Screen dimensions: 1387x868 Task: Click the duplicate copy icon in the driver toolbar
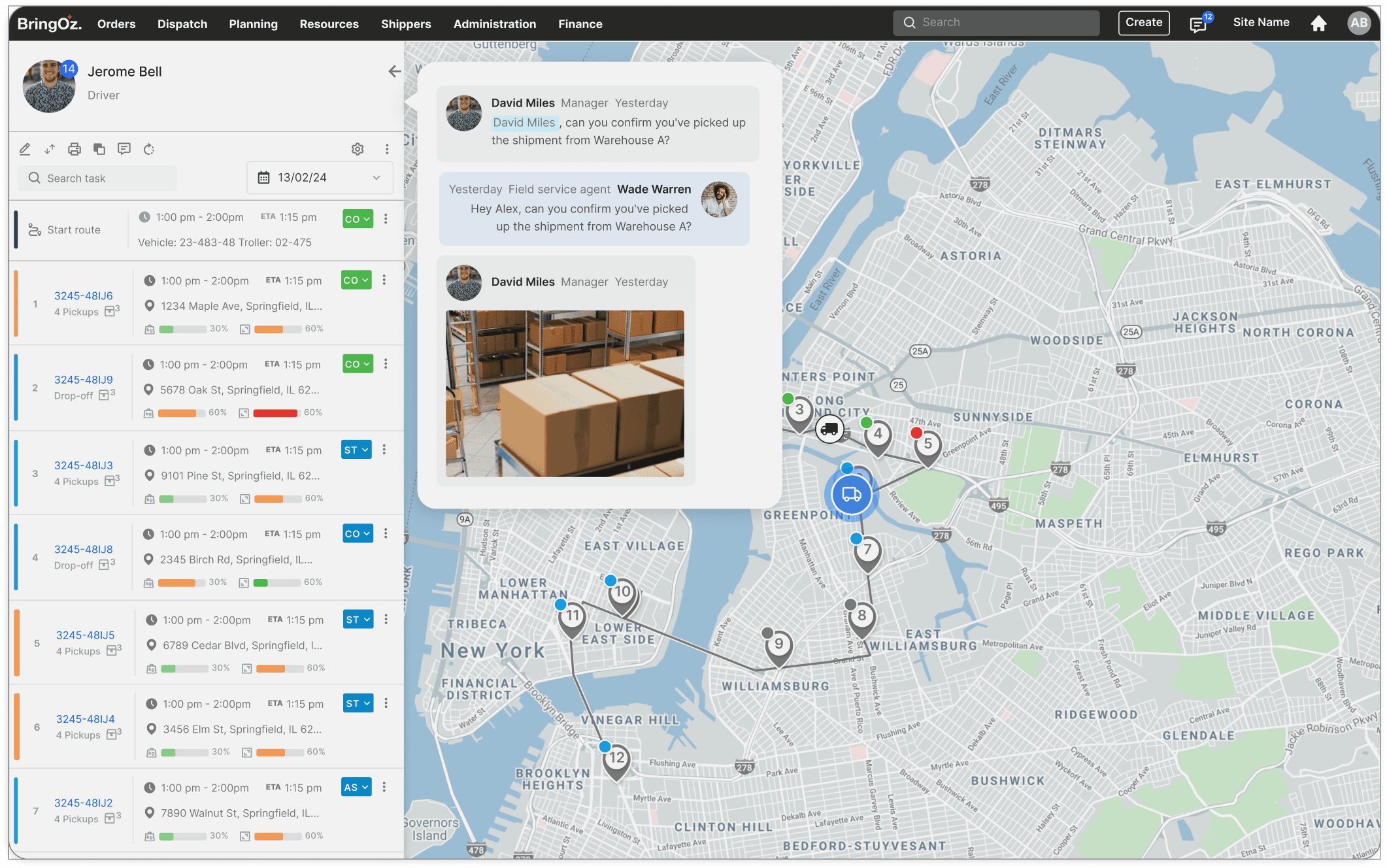click(x=99, y=149)
